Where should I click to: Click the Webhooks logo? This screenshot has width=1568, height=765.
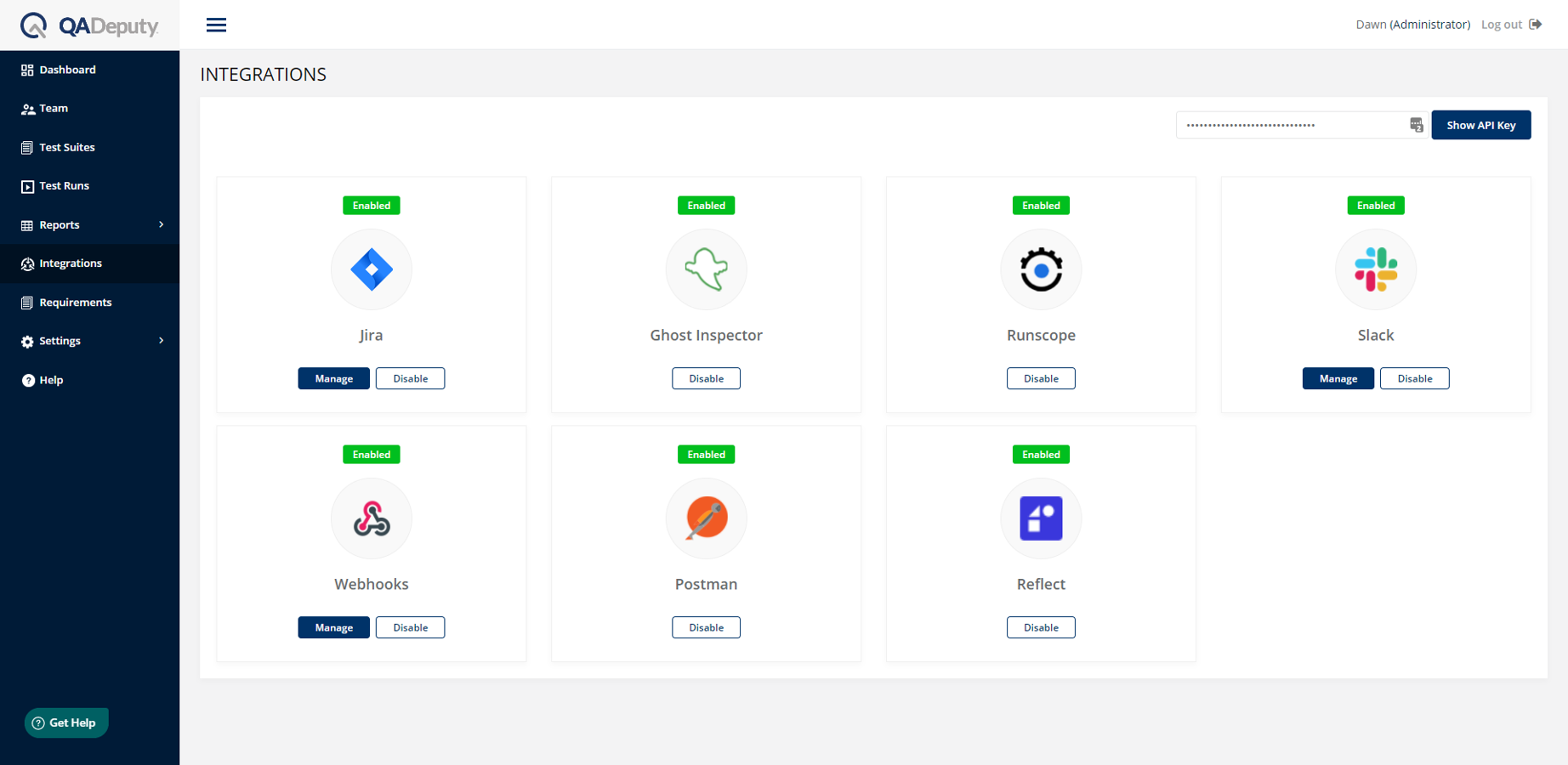pos(372,518)
